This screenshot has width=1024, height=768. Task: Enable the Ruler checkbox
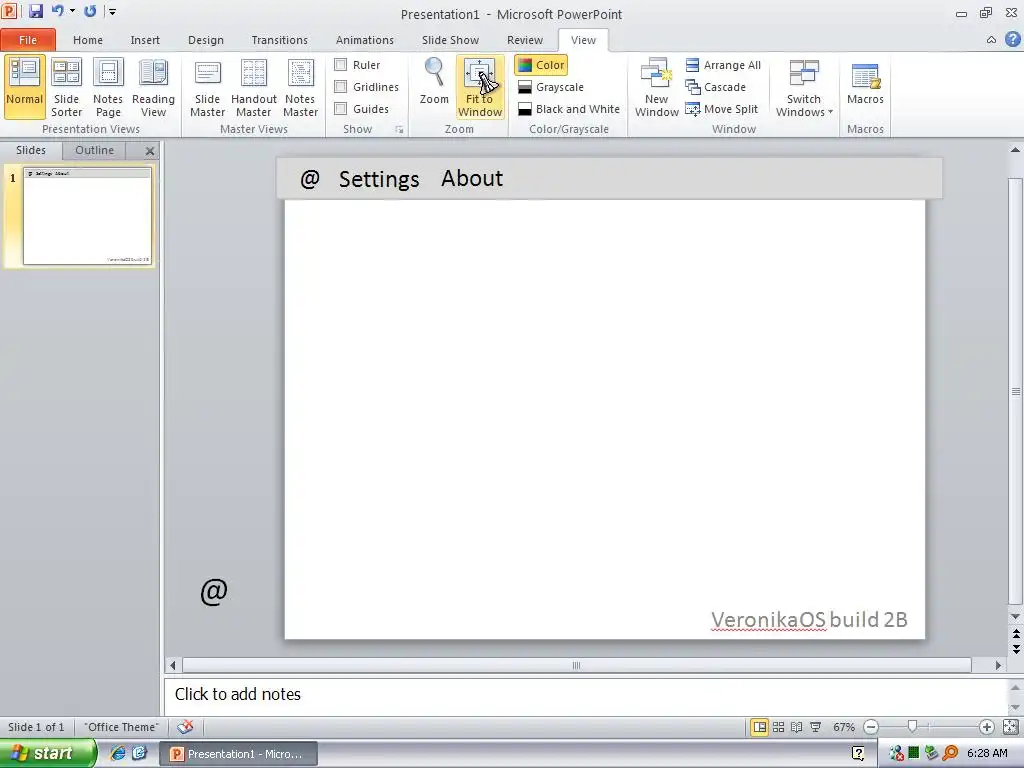coord(340,65)
